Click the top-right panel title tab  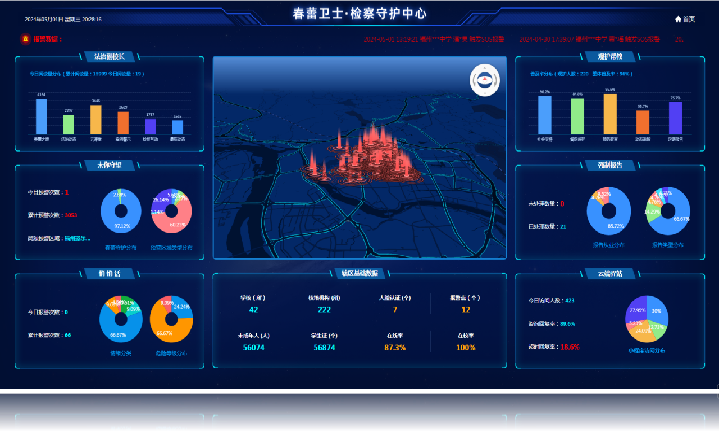pyautogui.click(x=610, y=57)
